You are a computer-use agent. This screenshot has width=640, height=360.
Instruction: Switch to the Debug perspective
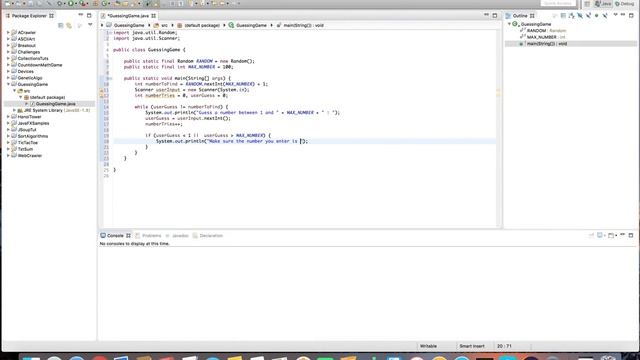point(625,4)
